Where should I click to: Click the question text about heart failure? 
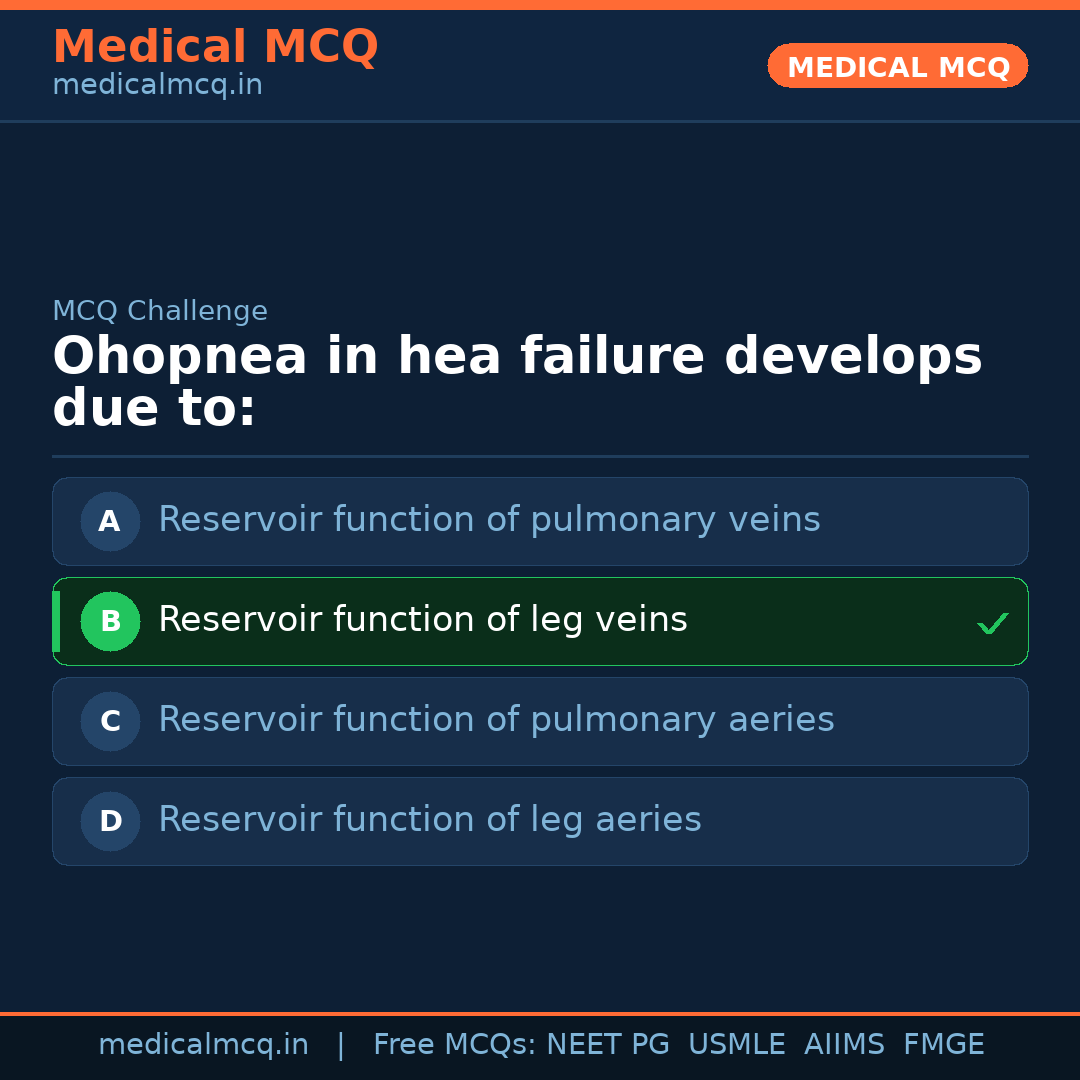(x=518, y=380)
